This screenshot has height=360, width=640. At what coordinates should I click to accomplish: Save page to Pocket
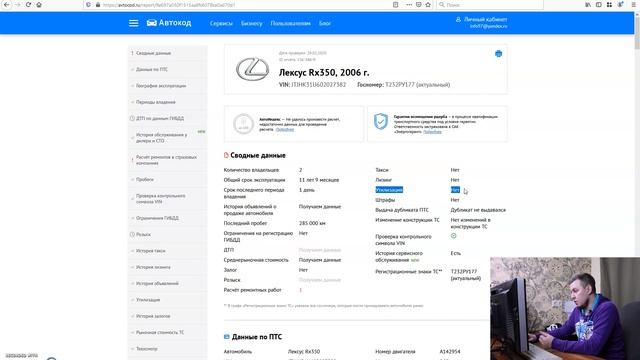[x=419, y=4]
